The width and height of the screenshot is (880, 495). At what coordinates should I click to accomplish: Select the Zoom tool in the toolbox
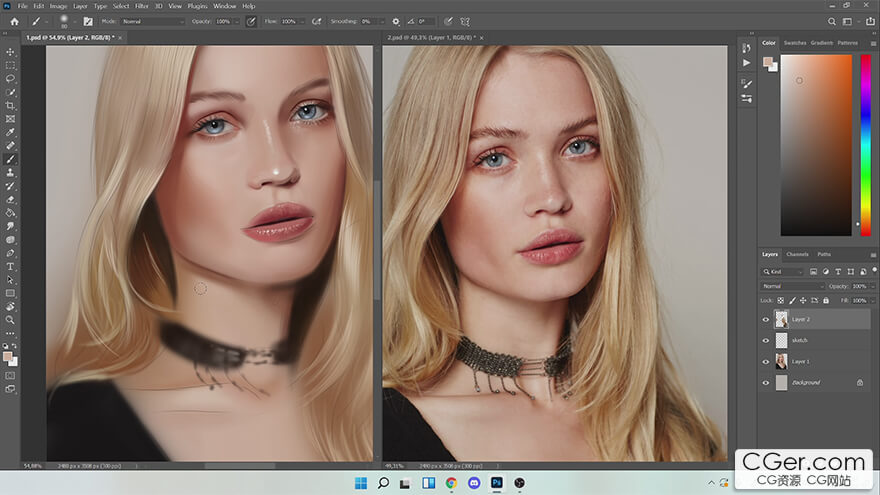tap(10, 320)
